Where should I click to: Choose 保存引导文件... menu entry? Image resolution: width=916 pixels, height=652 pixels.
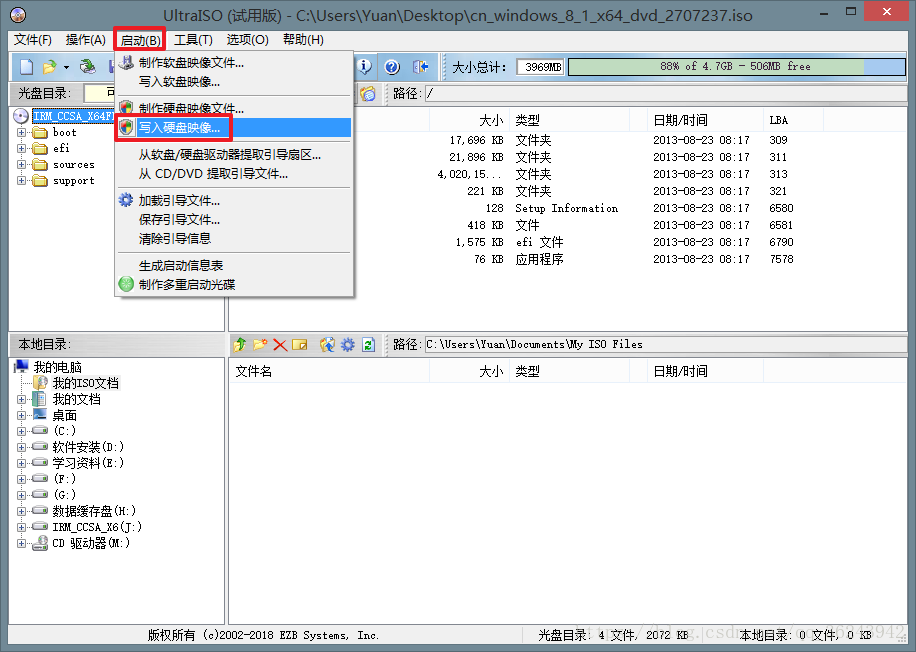coord(234,220)
